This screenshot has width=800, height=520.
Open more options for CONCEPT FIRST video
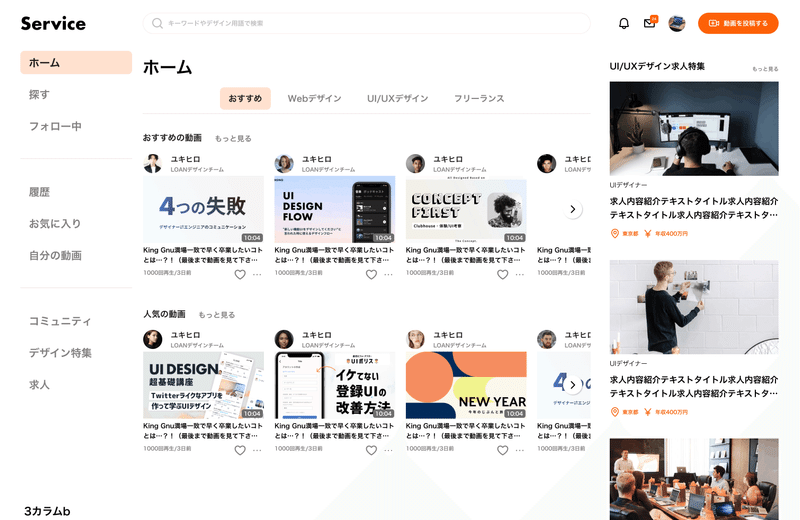pyautogui.click(x=520, y=275)
